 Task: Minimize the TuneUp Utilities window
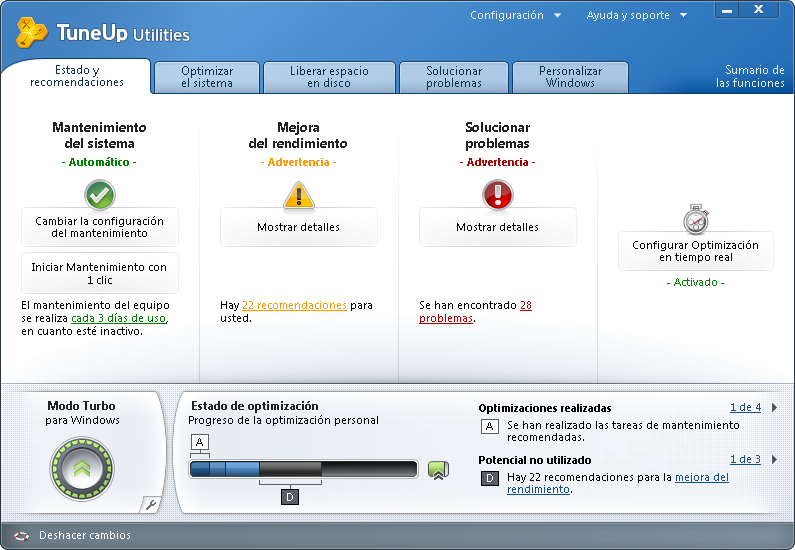(727, 10)
